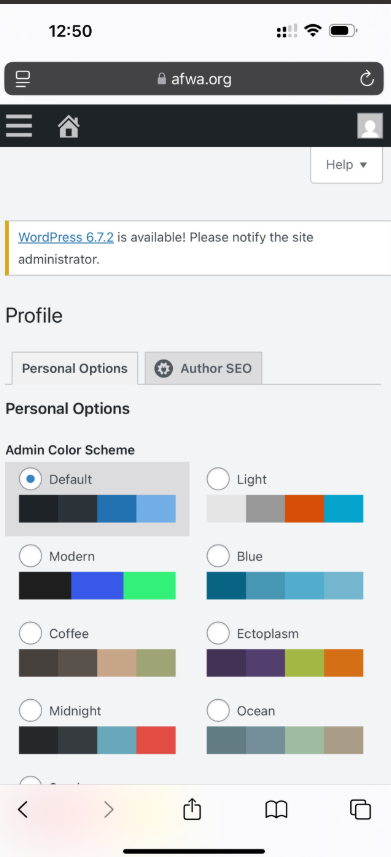The width and height of the screenshot is (391, 857).
Task: Follow the WordPress 6.7.2 link
Action: click(66, 237)
